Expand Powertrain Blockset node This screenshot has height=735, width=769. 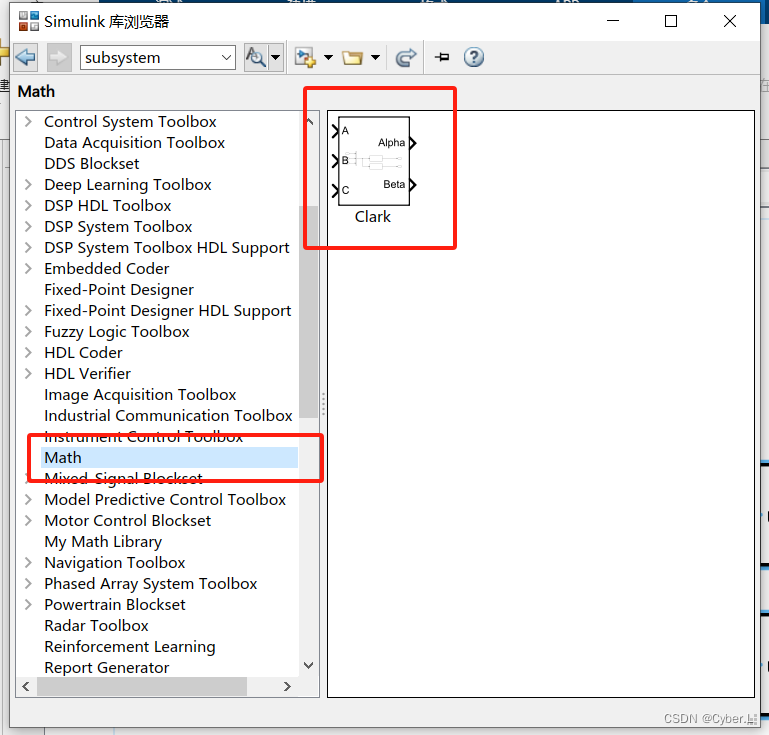(x=28, y=605)
